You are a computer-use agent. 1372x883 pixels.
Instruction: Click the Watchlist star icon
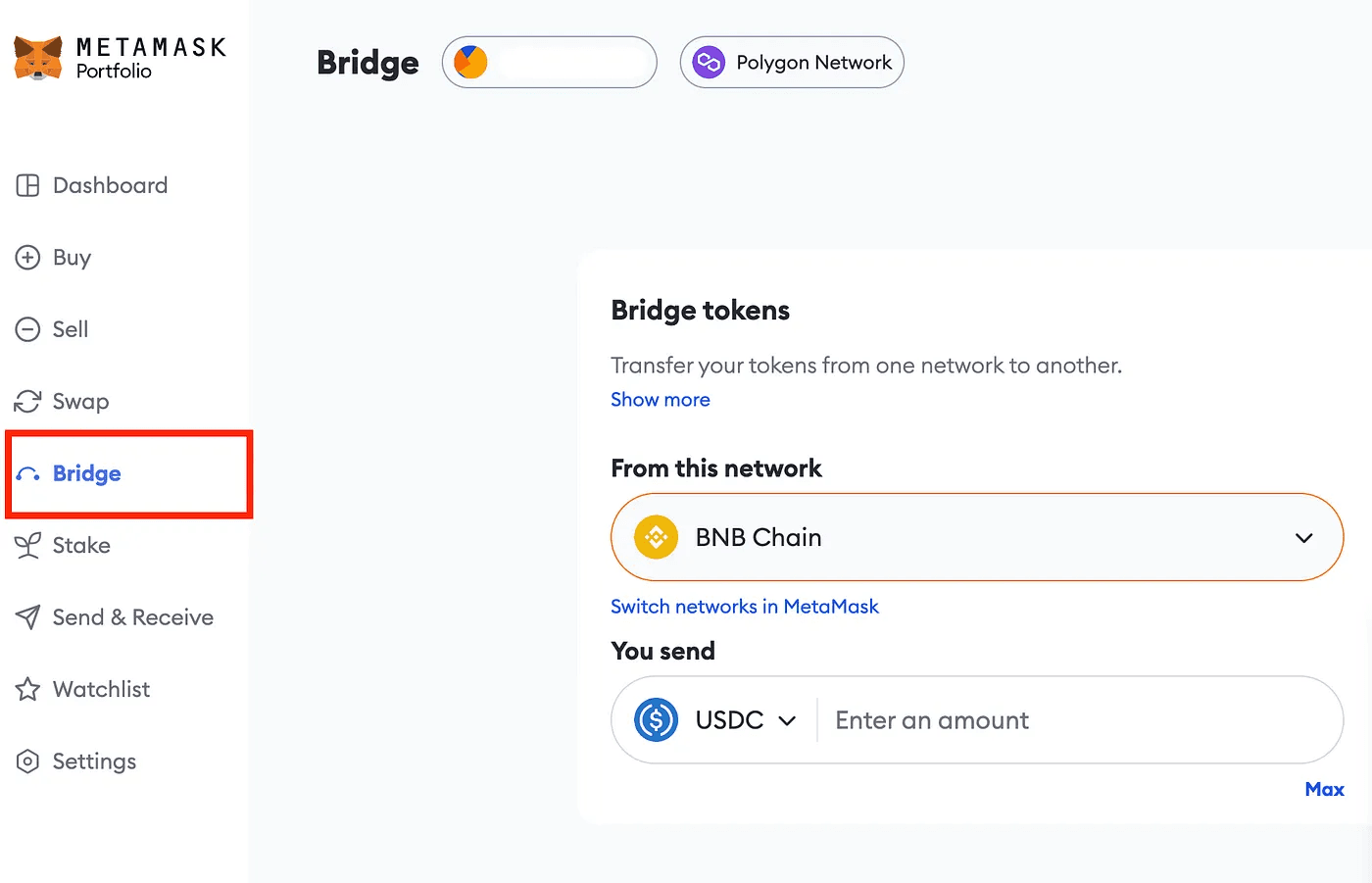(x=27, y=689)
